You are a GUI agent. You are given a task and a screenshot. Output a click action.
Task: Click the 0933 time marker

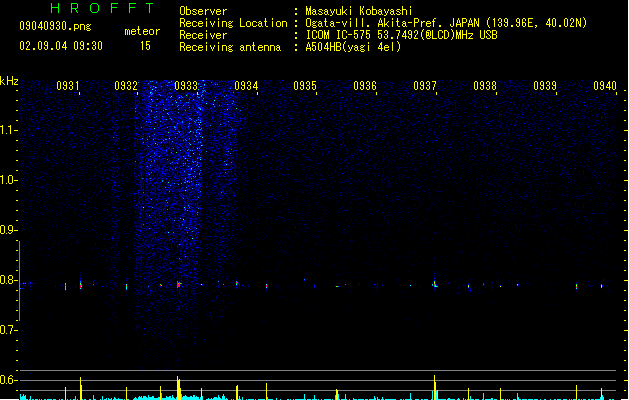coord(186,86)
